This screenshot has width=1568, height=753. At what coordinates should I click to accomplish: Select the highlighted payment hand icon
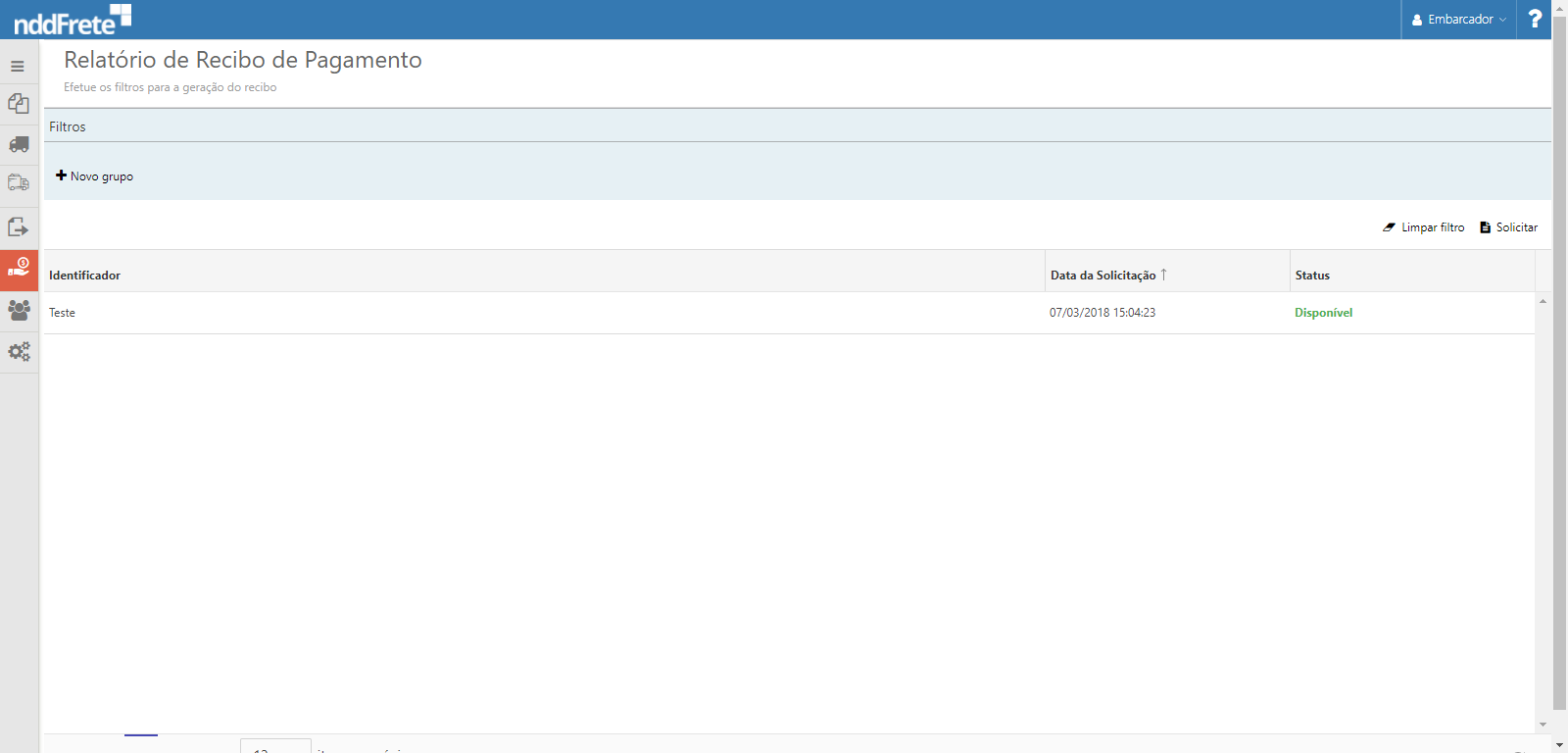point(19,269)
